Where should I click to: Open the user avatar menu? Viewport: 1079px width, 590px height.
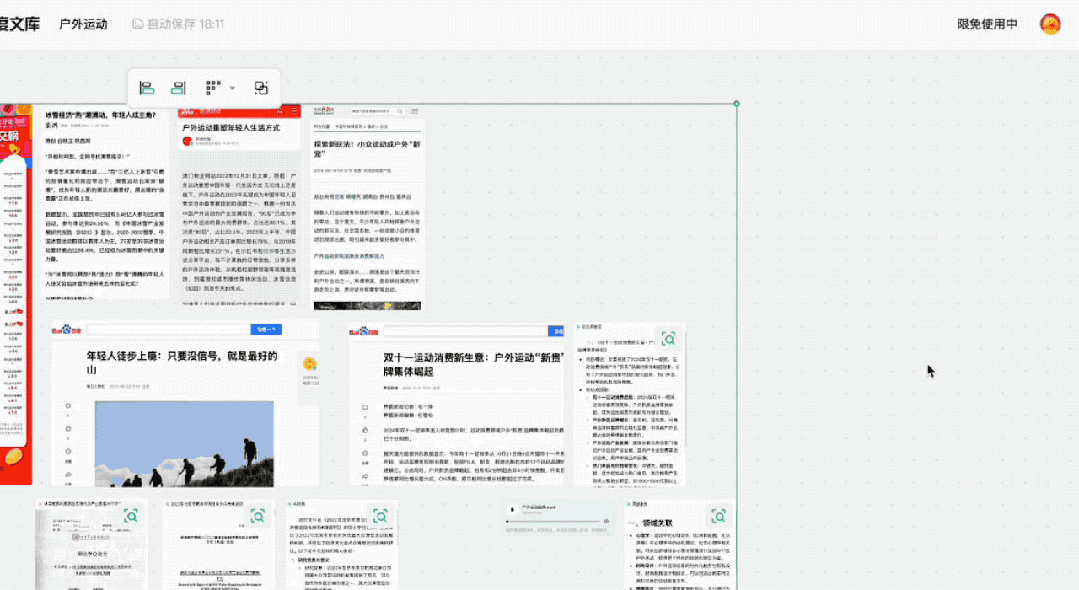[1050, 24]
